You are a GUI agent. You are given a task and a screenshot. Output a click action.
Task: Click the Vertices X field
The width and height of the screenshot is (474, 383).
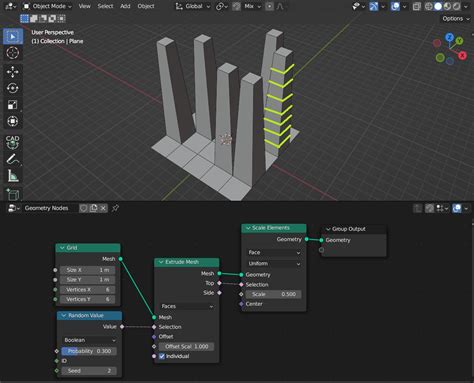pos(88,290)
